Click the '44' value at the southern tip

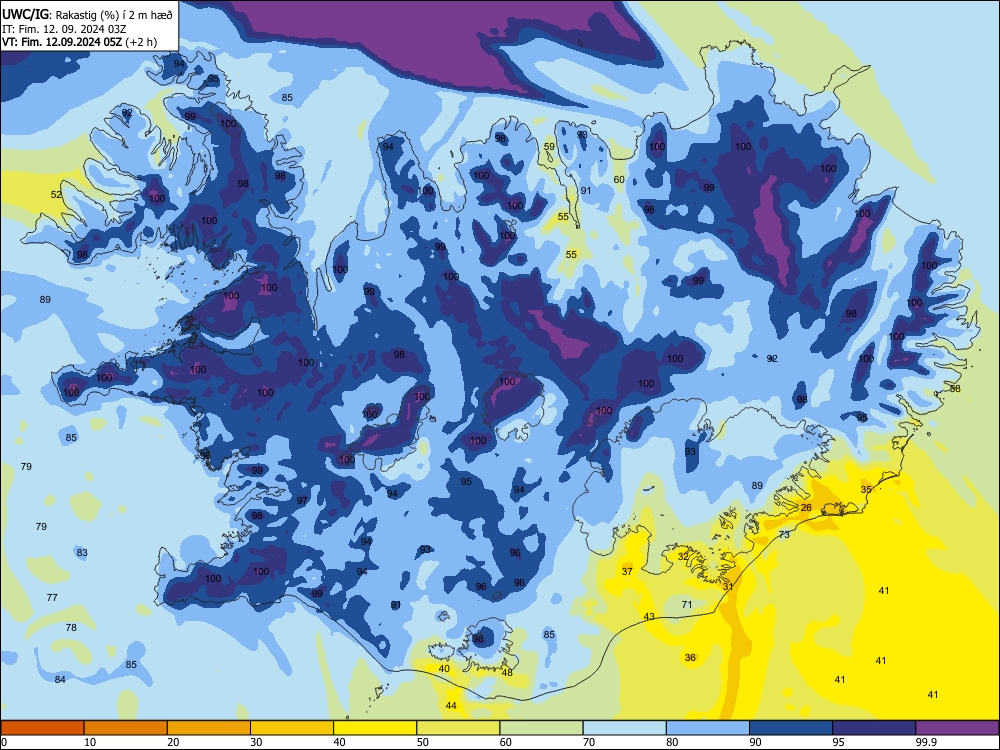[451, 705]
